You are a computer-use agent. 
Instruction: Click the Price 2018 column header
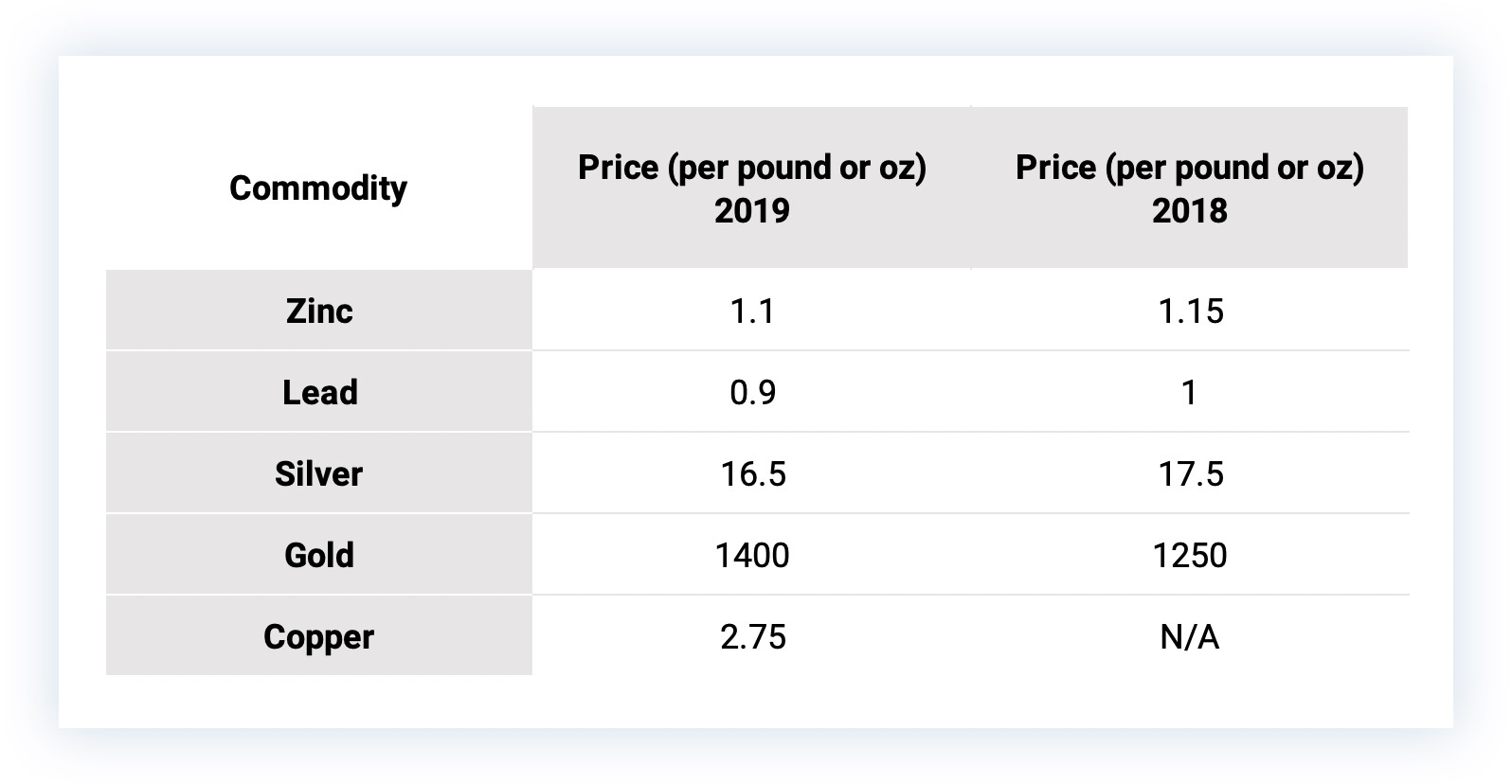tap(1190, 187)
